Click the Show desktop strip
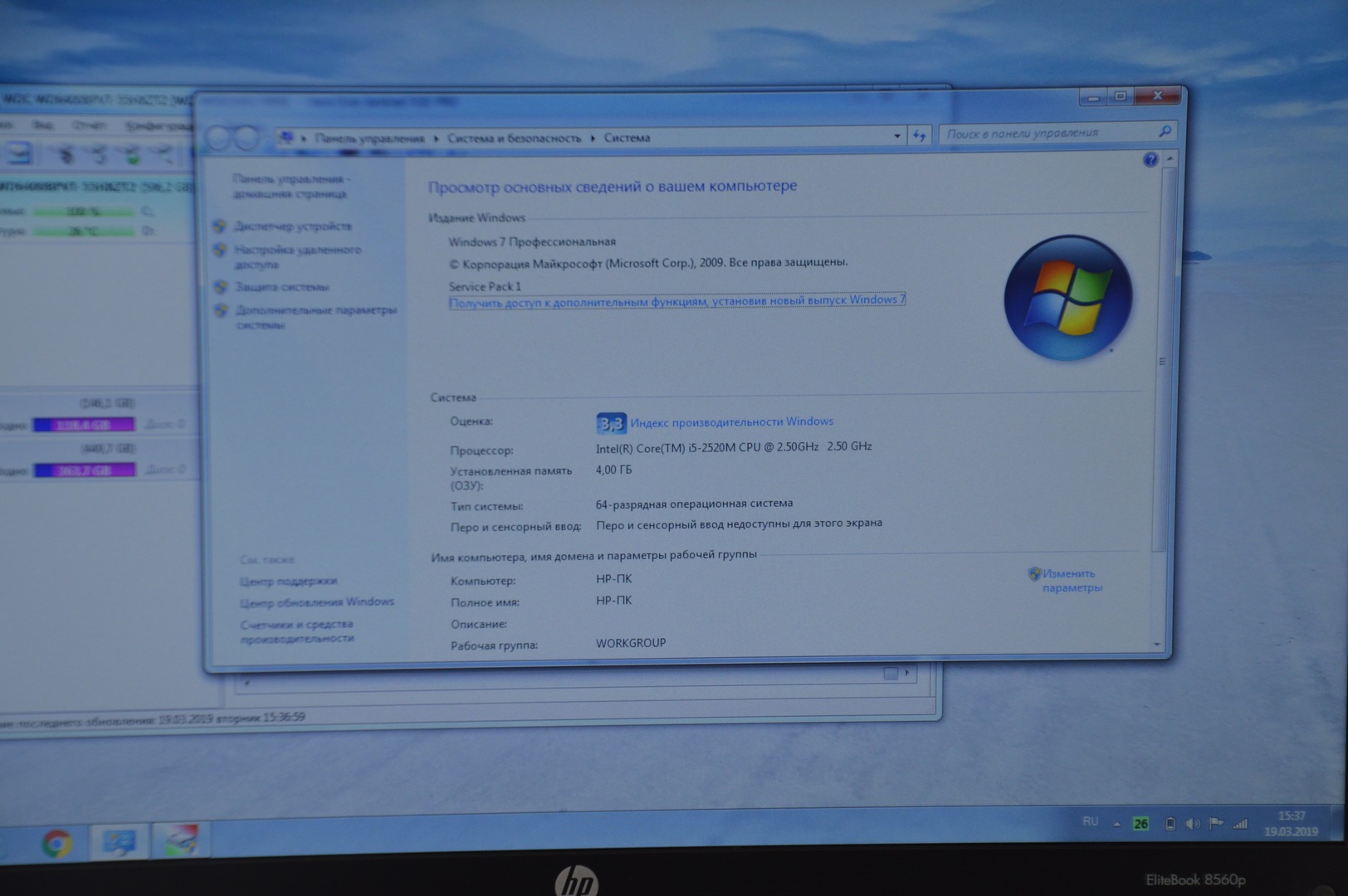This screenshot has height=896, width=1348. (1337, 823)
